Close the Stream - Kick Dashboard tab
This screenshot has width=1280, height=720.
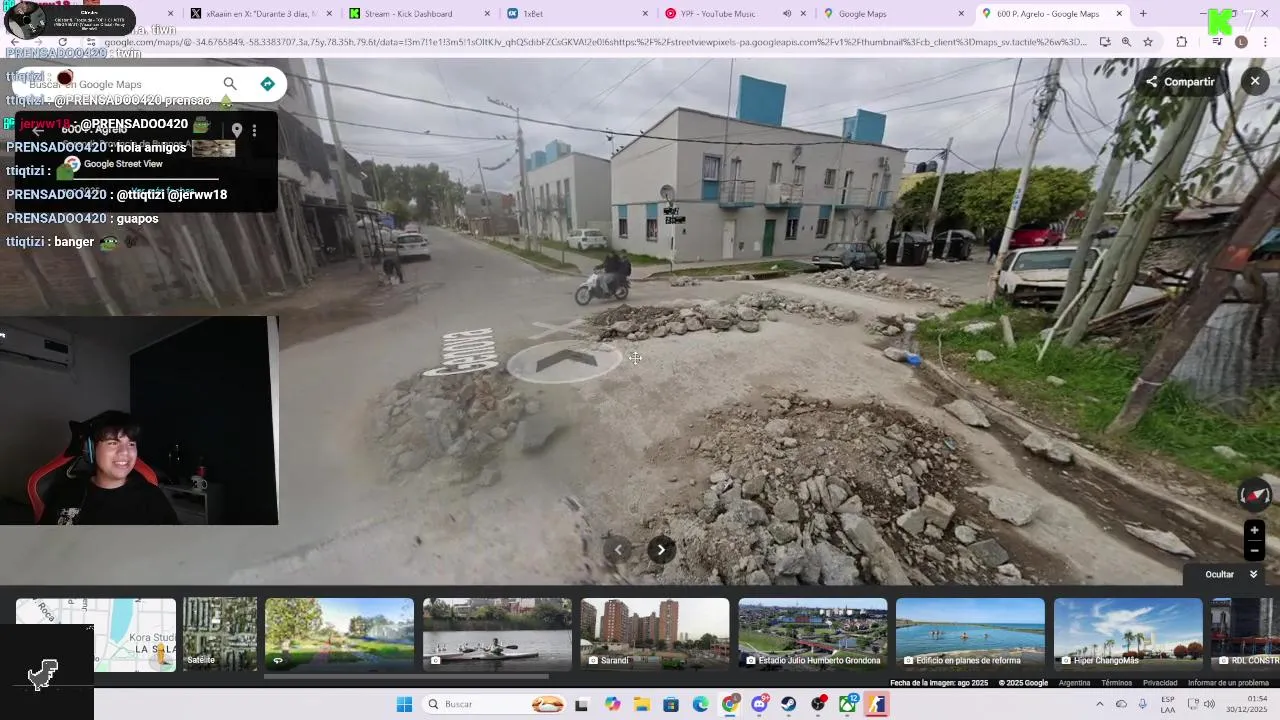tap(487, 14)
